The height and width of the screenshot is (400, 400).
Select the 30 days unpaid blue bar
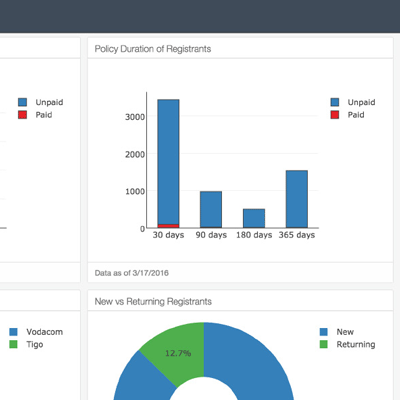click(168, 162)
